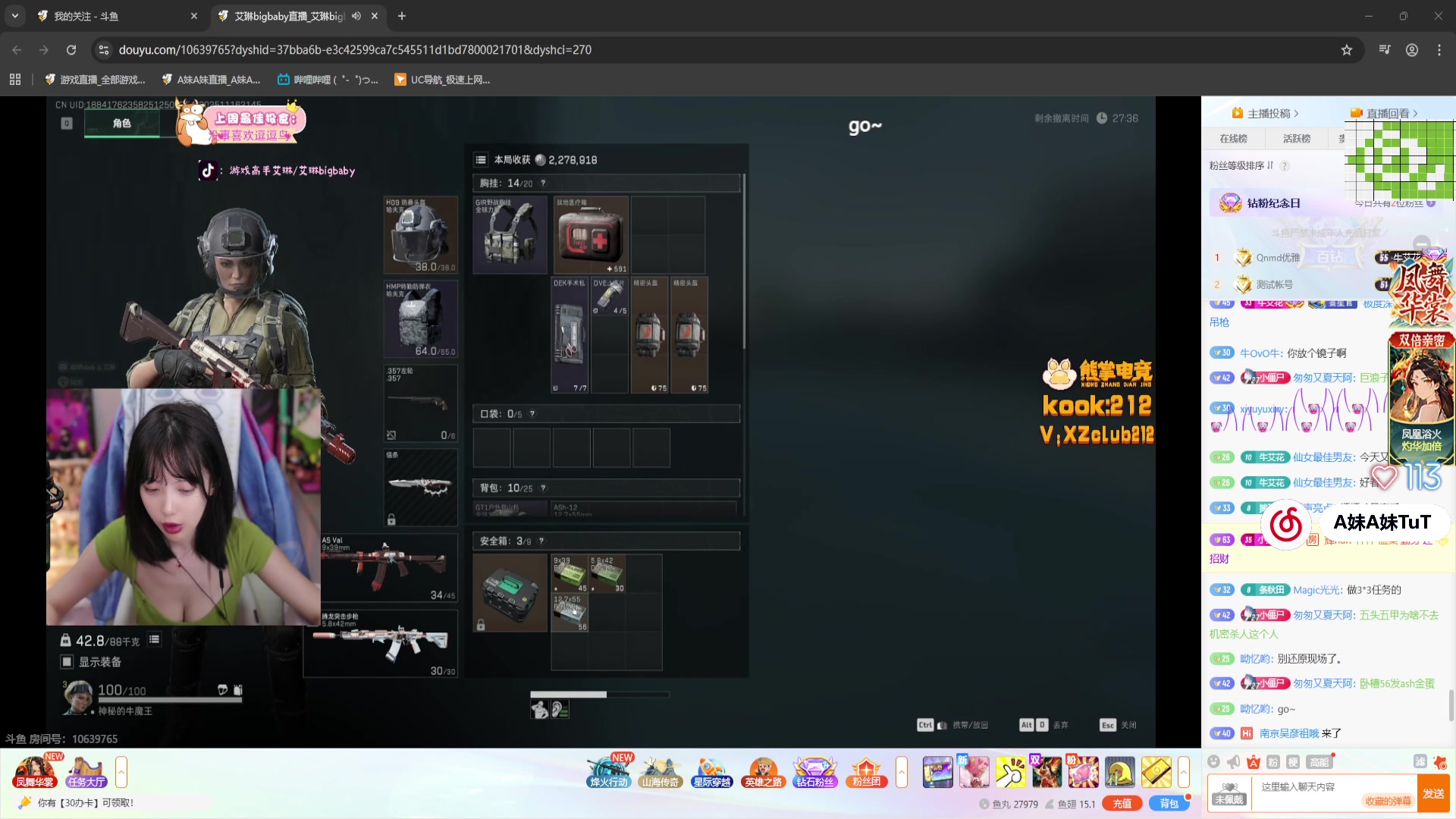This screenshot has height=819, width=1456.
Task: Open 粉丝等级排序 sort dropdown
Action: click(x=1241, y=165)
